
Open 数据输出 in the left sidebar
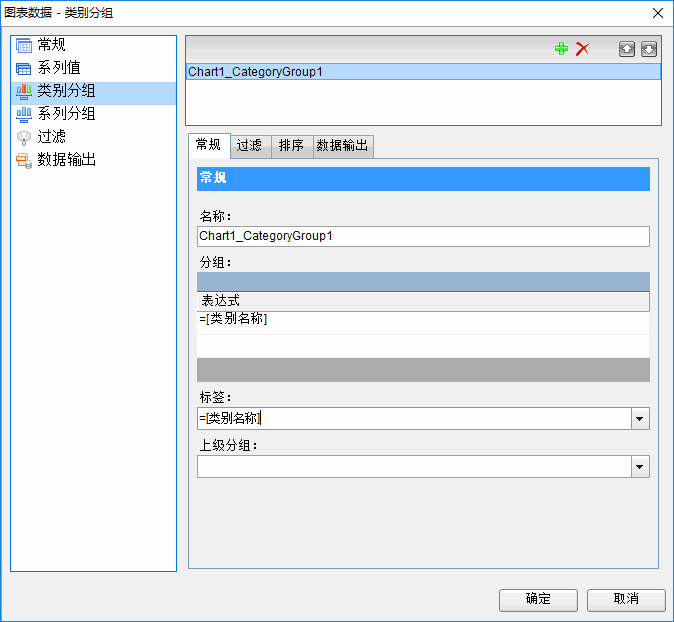click(x=66, y=160)
